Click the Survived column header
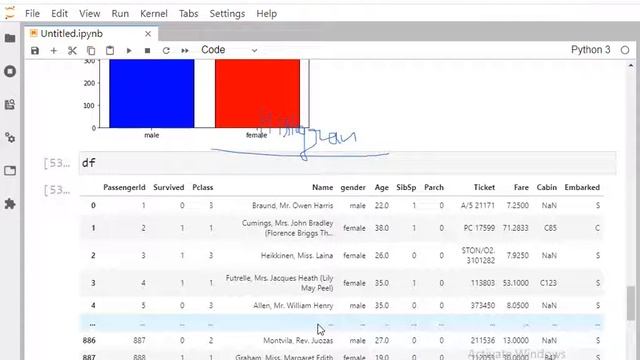The height and width of the screenshot is (360, 640). point(169,187)
